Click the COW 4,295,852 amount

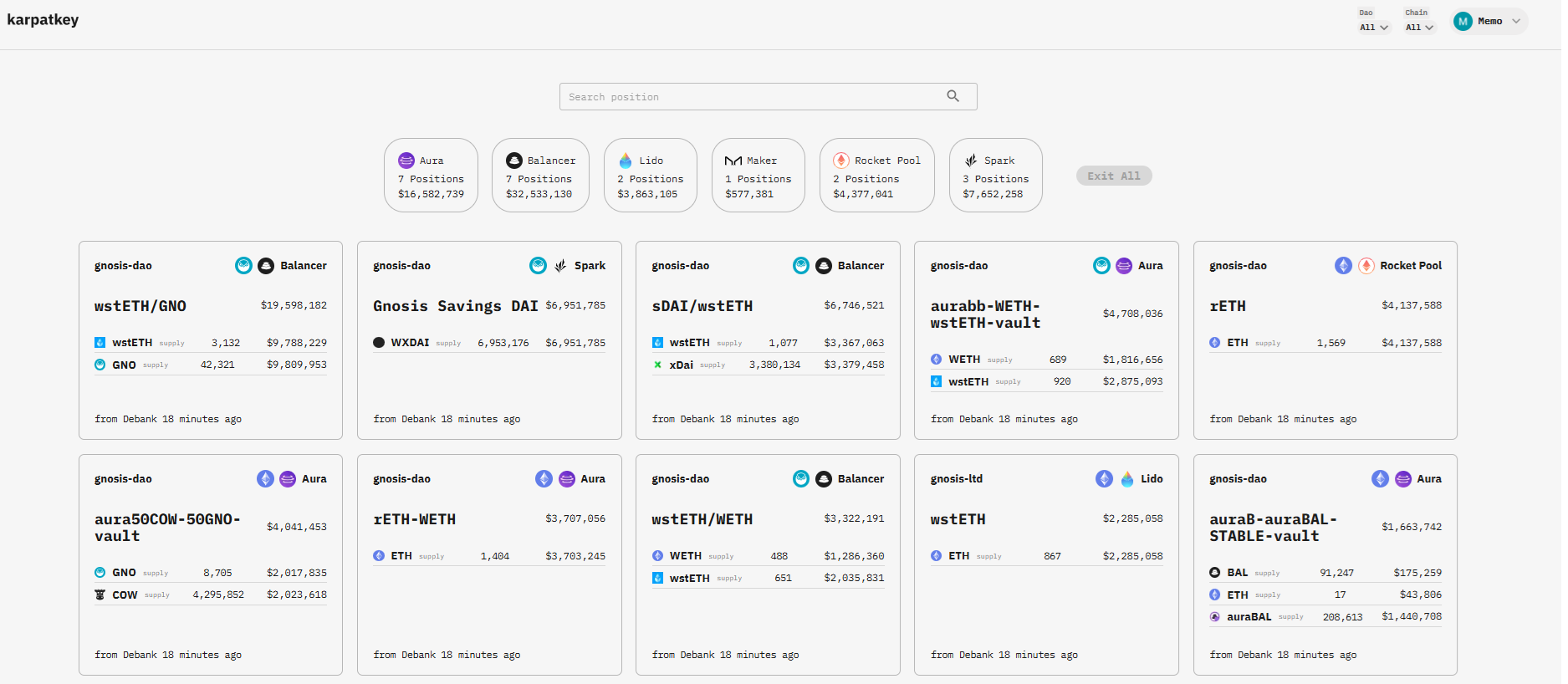pos(218,595)
